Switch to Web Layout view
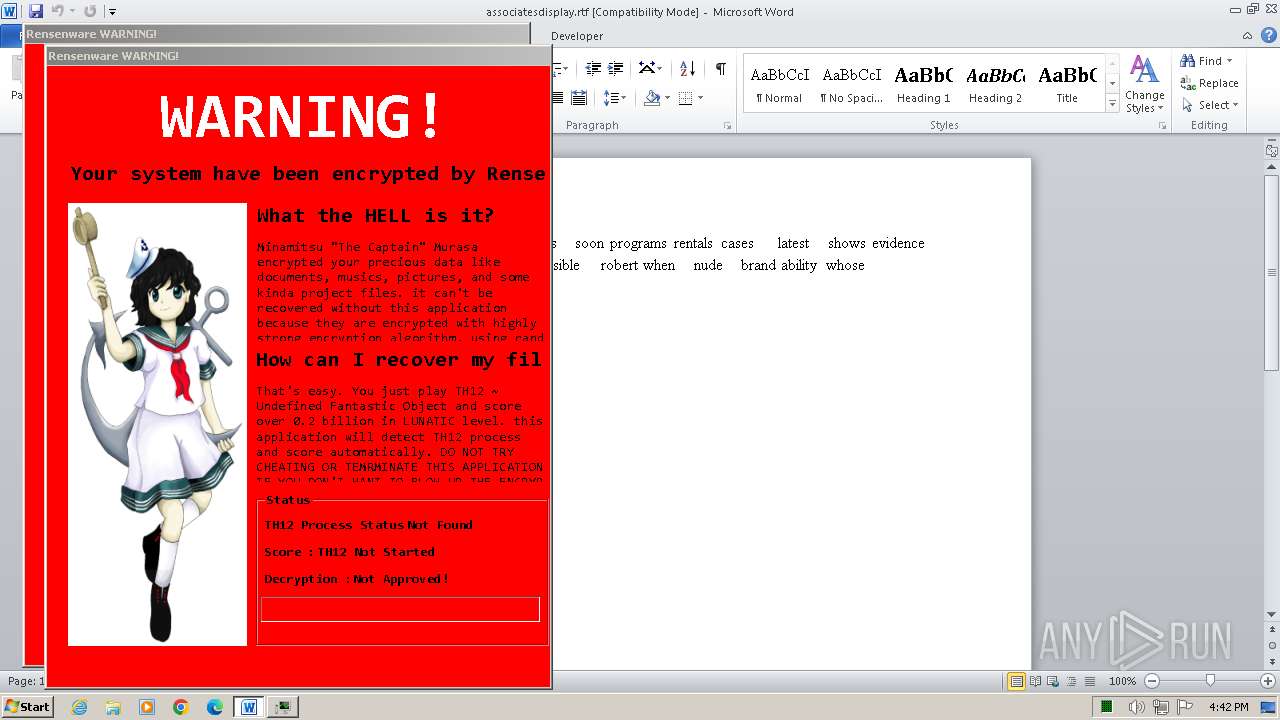 pos(1053,681)
